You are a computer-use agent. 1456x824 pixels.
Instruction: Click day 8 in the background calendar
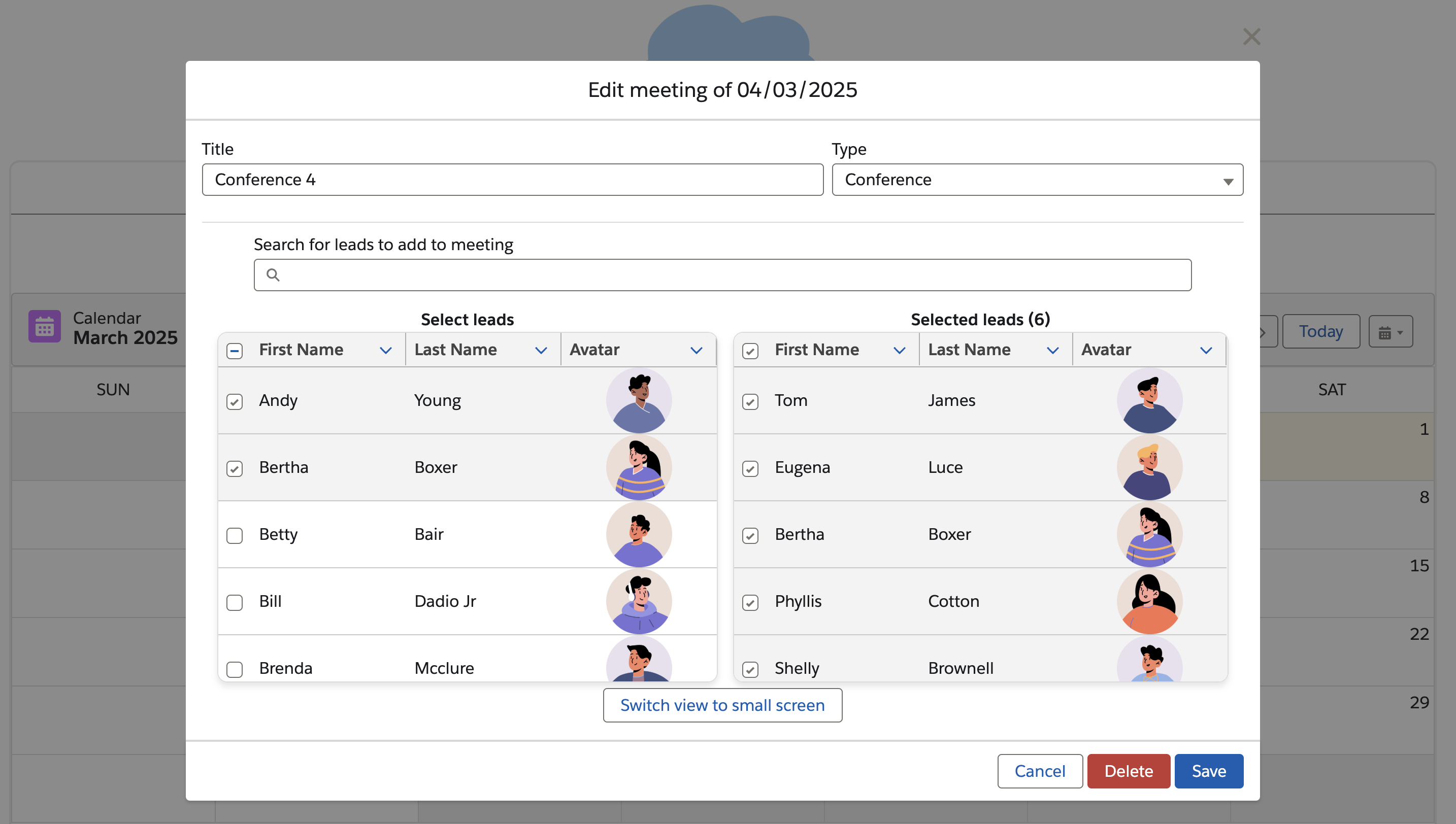click(1425, 497)
